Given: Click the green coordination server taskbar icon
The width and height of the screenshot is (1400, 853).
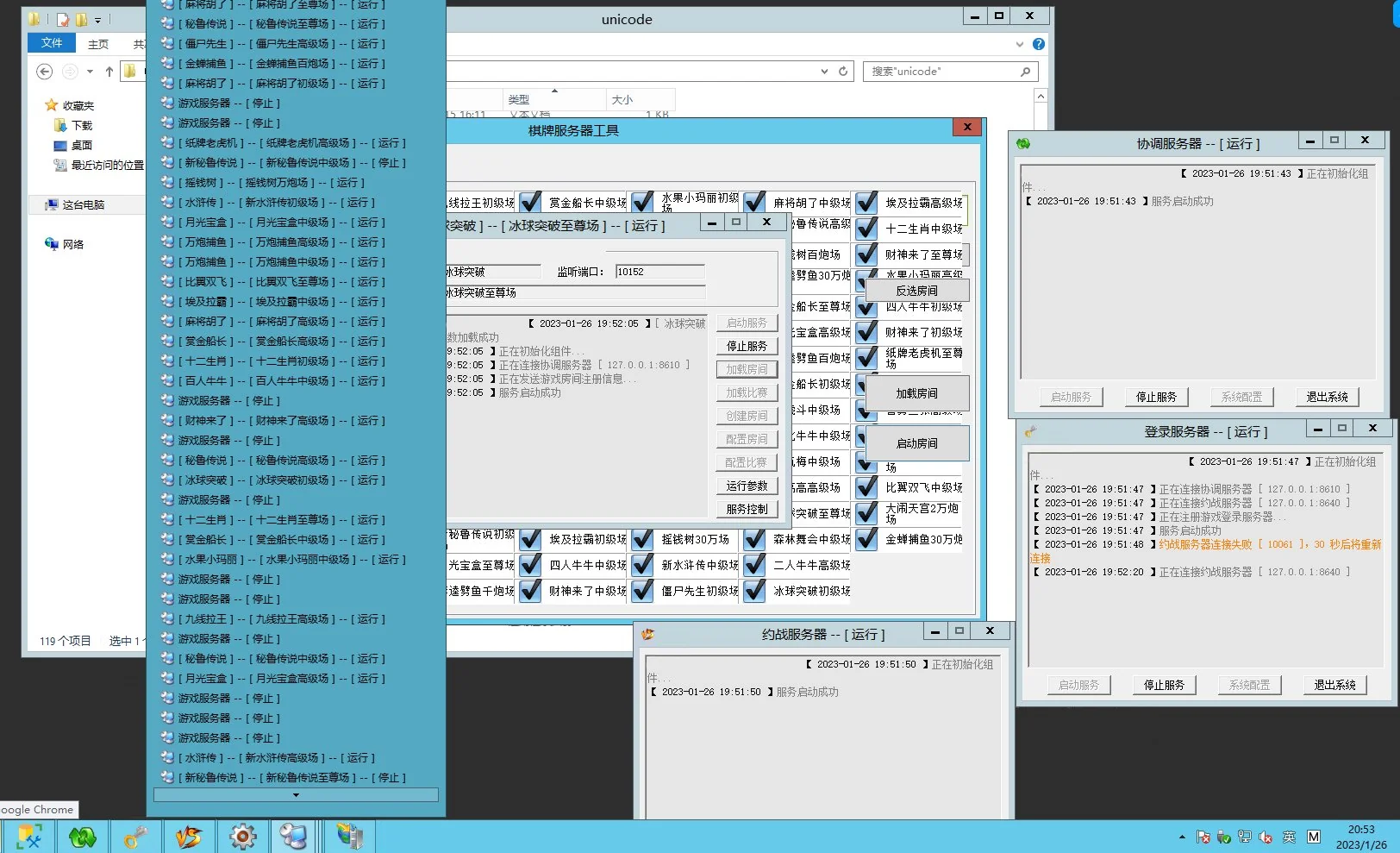Looking at the screenshot, I should tap(83, 836).
